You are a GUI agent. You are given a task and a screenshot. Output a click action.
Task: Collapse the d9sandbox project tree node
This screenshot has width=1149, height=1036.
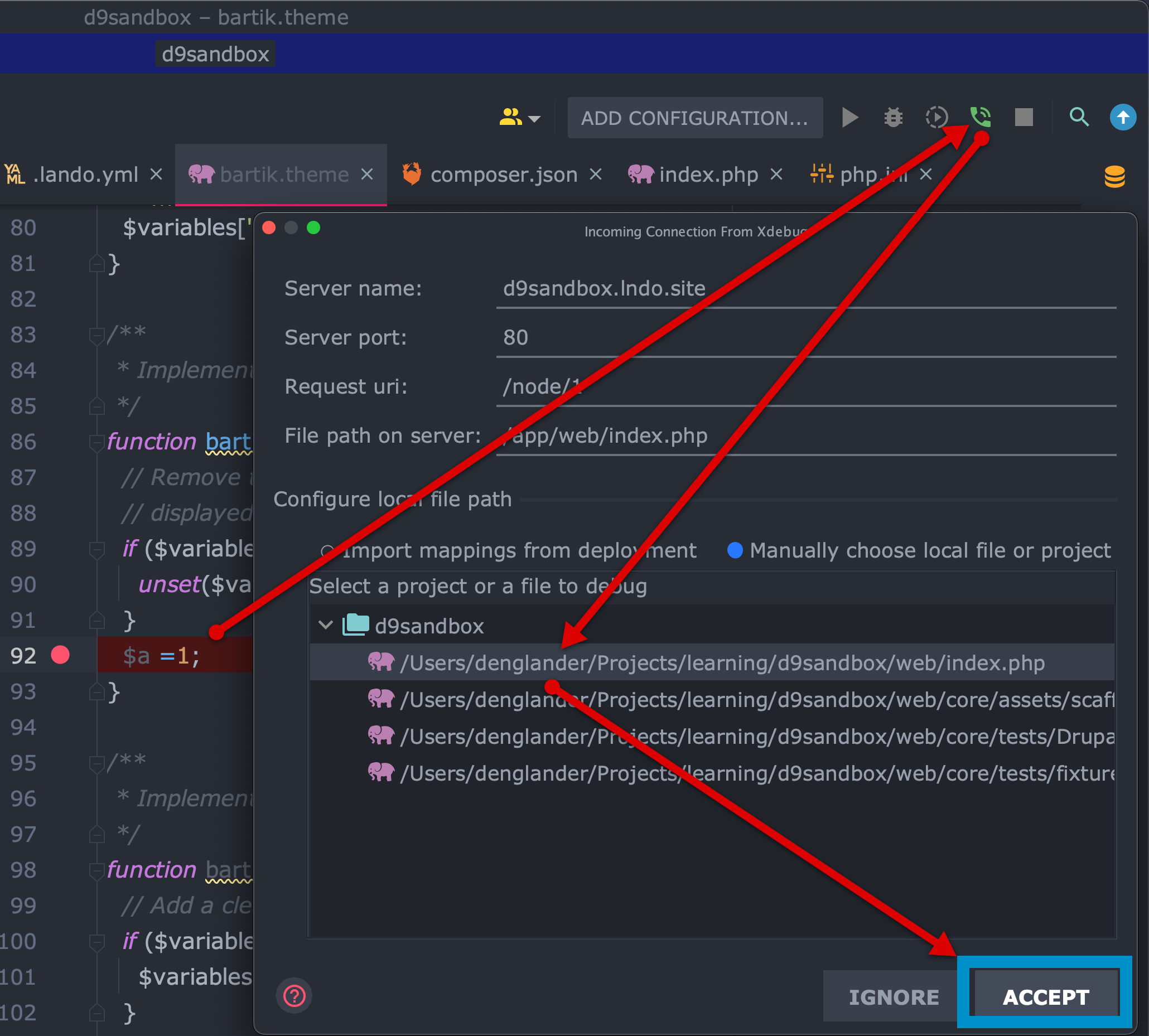click(326, 625)
